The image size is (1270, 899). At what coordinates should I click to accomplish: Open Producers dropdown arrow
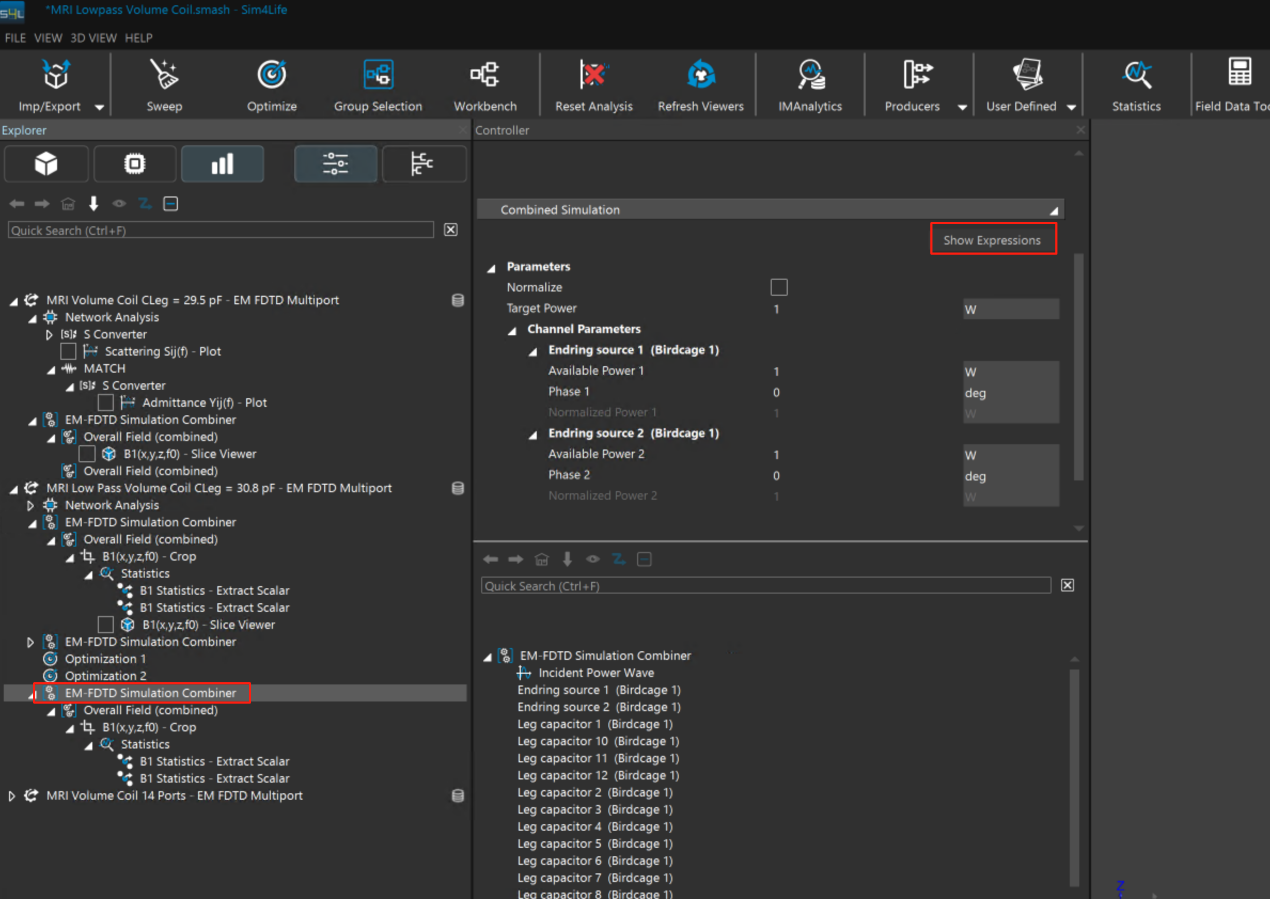pos(962,107)
